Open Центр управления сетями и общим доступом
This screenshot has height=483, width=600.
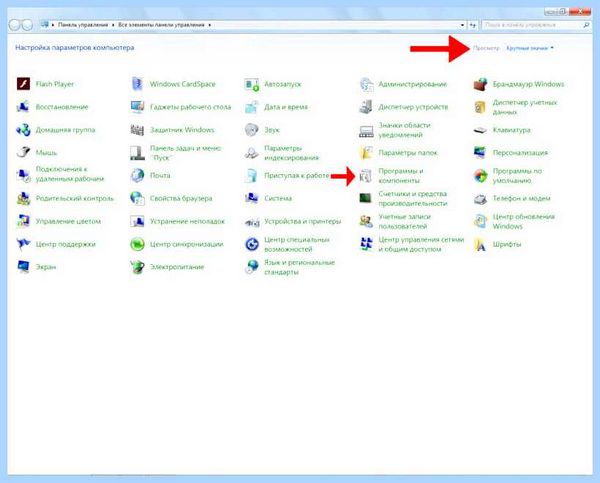[x=421, y=244]
